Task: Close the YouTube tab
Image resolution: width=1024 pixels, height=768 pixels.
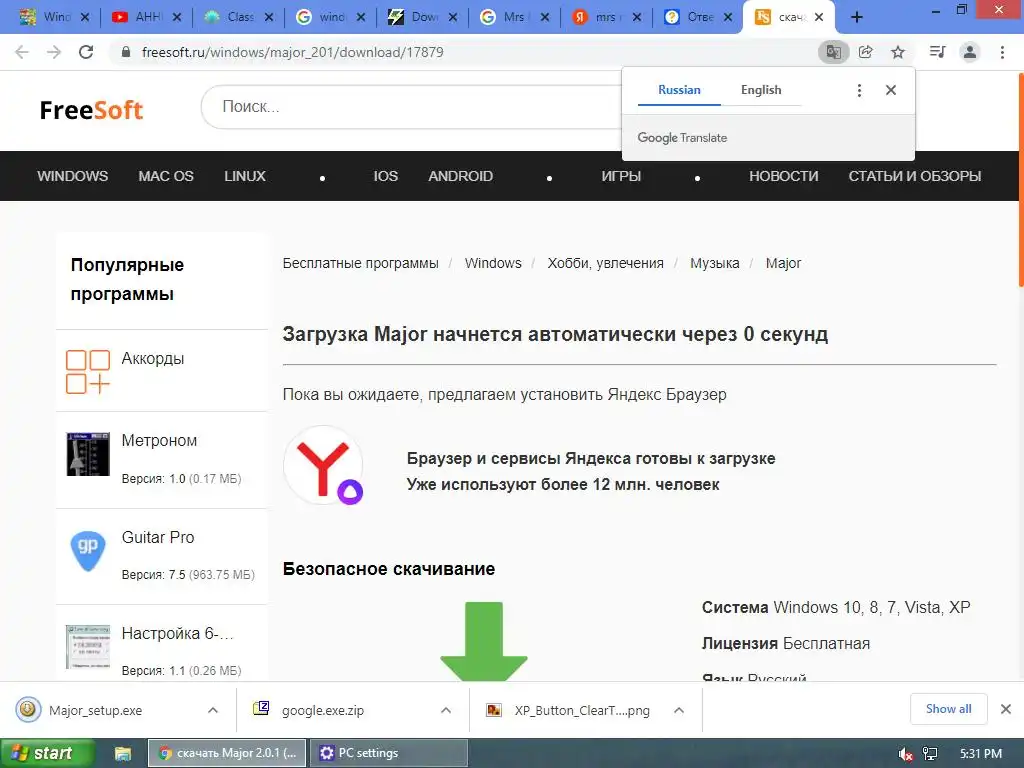Action: tap(177, 18)
